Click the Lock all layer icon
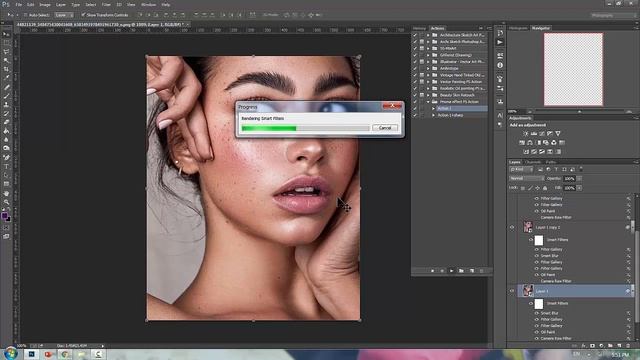The height and width of the screenshot is (360, 640). click(x=545, y=188)
